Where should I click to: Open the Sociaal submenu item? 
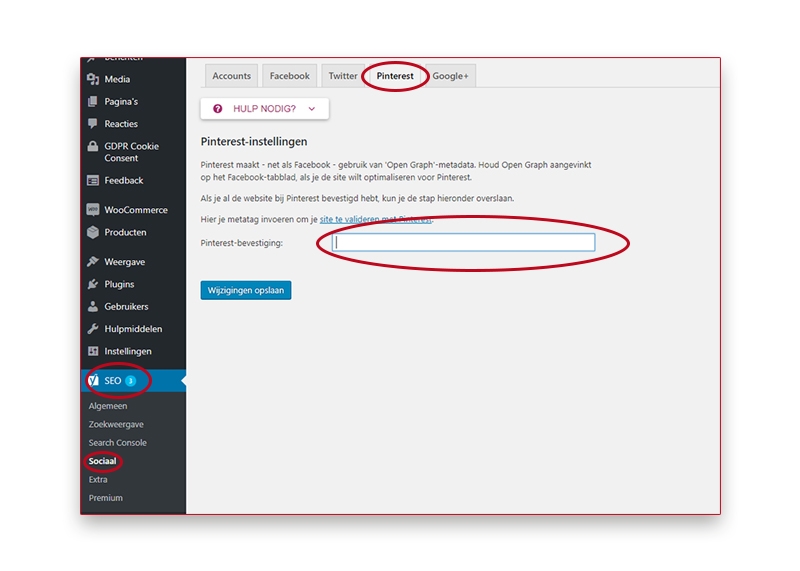(102, 461)
